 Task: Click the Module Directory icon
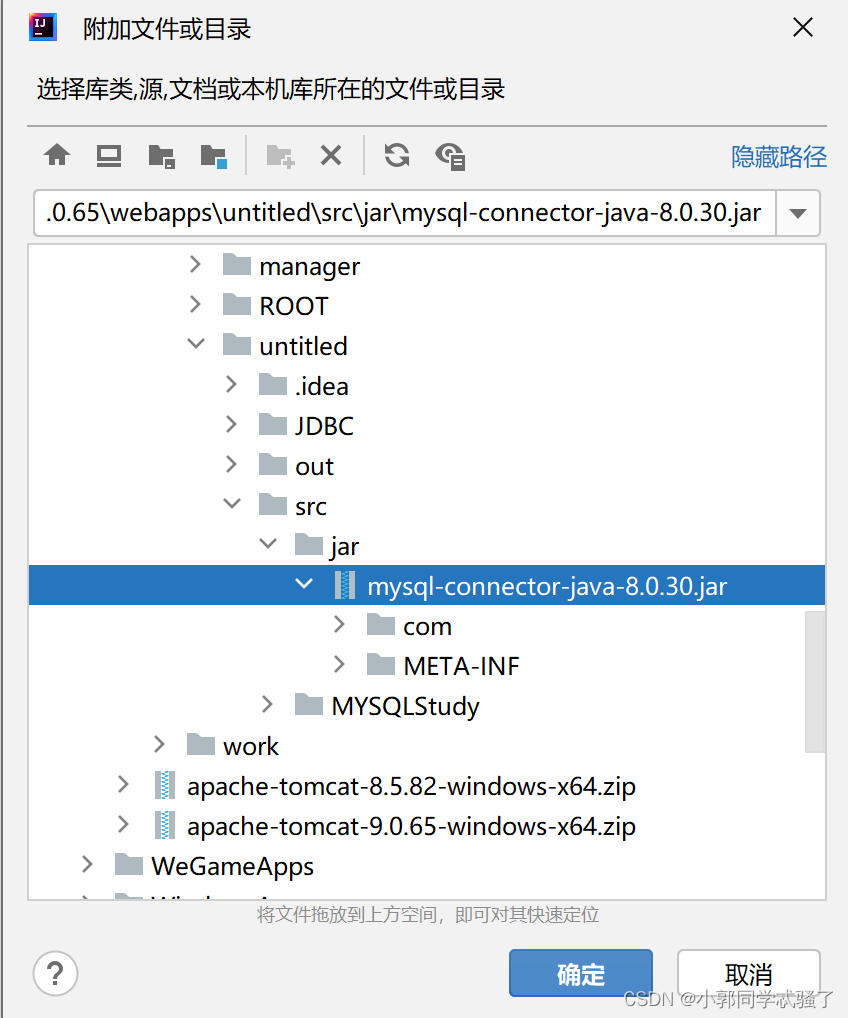(214, 155)
